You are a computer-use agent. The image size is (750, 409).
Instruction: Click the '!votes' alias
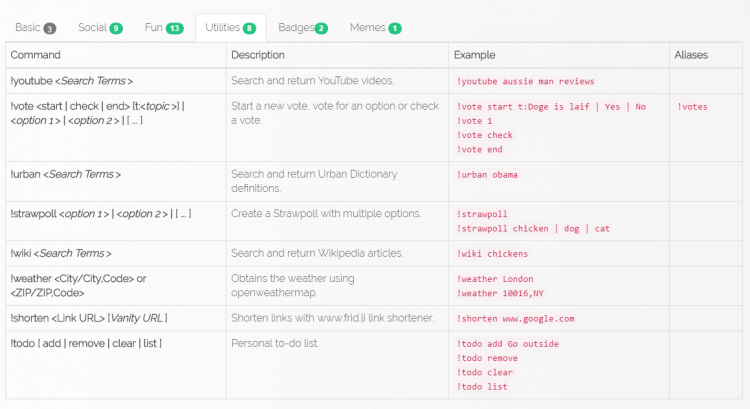coord(692,107)
